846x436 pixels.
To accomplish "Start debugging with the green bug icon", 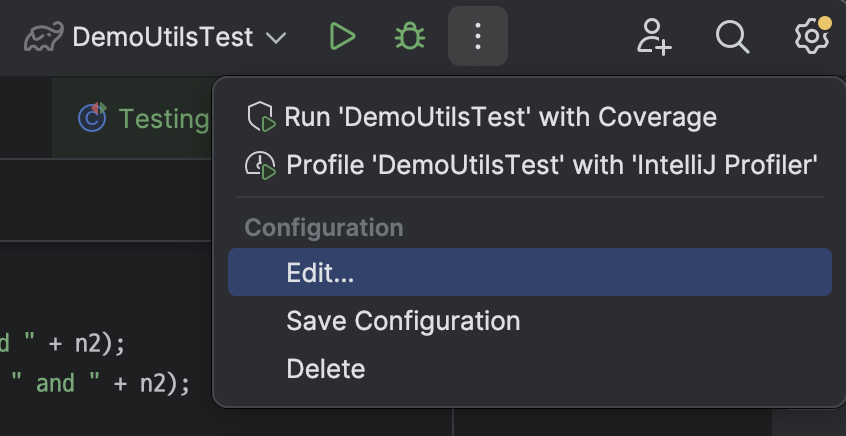I will 408,38.
